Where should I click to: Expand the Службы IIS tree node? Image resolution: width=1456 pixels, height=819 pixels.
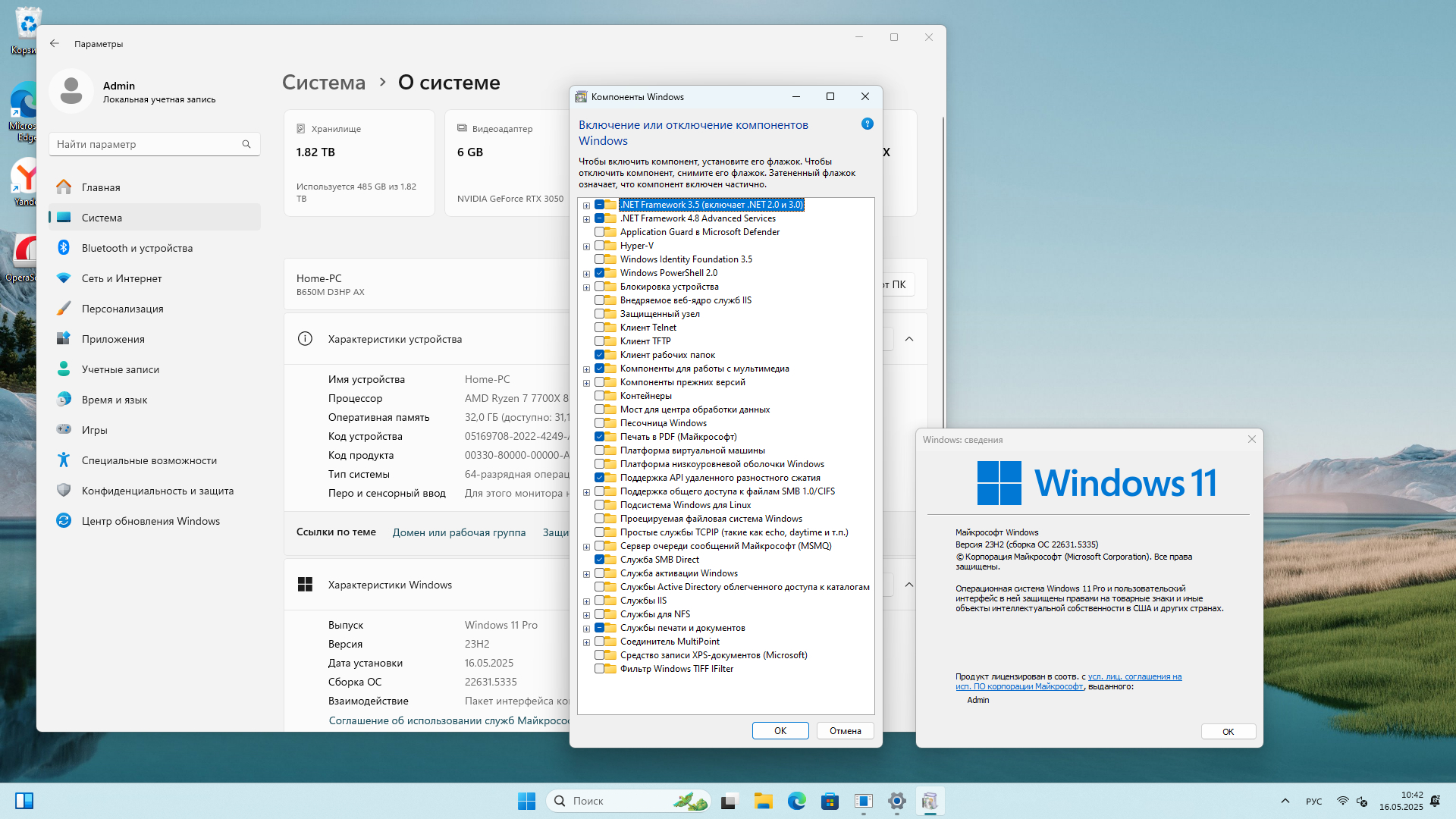click(586, 601)
